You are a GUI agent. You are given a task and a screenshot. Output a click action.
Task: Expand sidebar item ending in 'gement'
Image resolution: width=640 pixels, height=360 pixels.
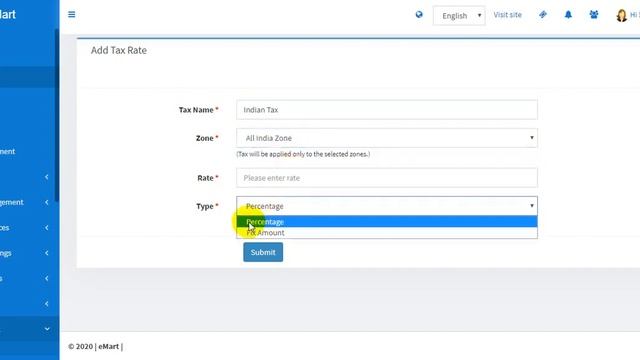coord(24,202)
